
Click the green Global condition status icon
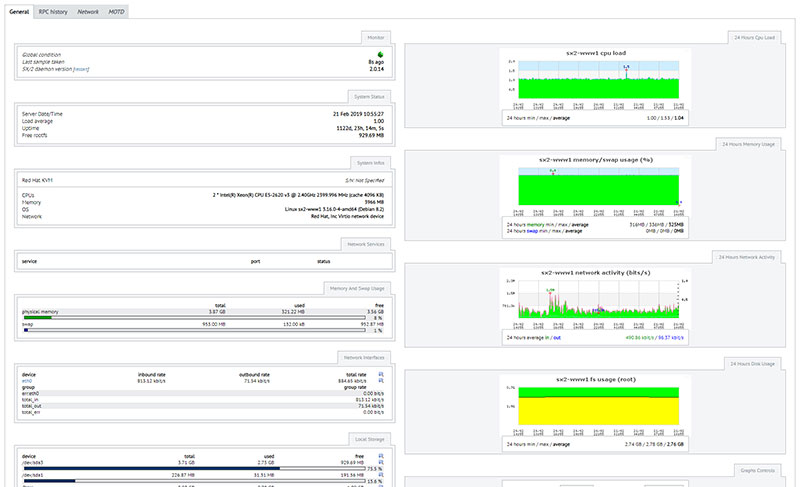pyautogui.click(x=380, y=55)
